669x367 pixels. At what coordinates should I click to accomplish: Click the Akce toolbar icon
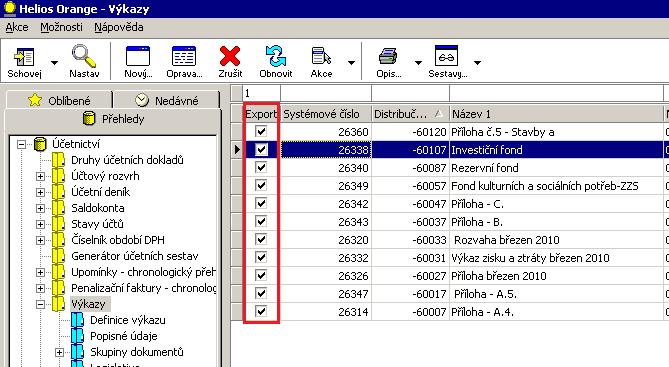(x=321, y=56)
